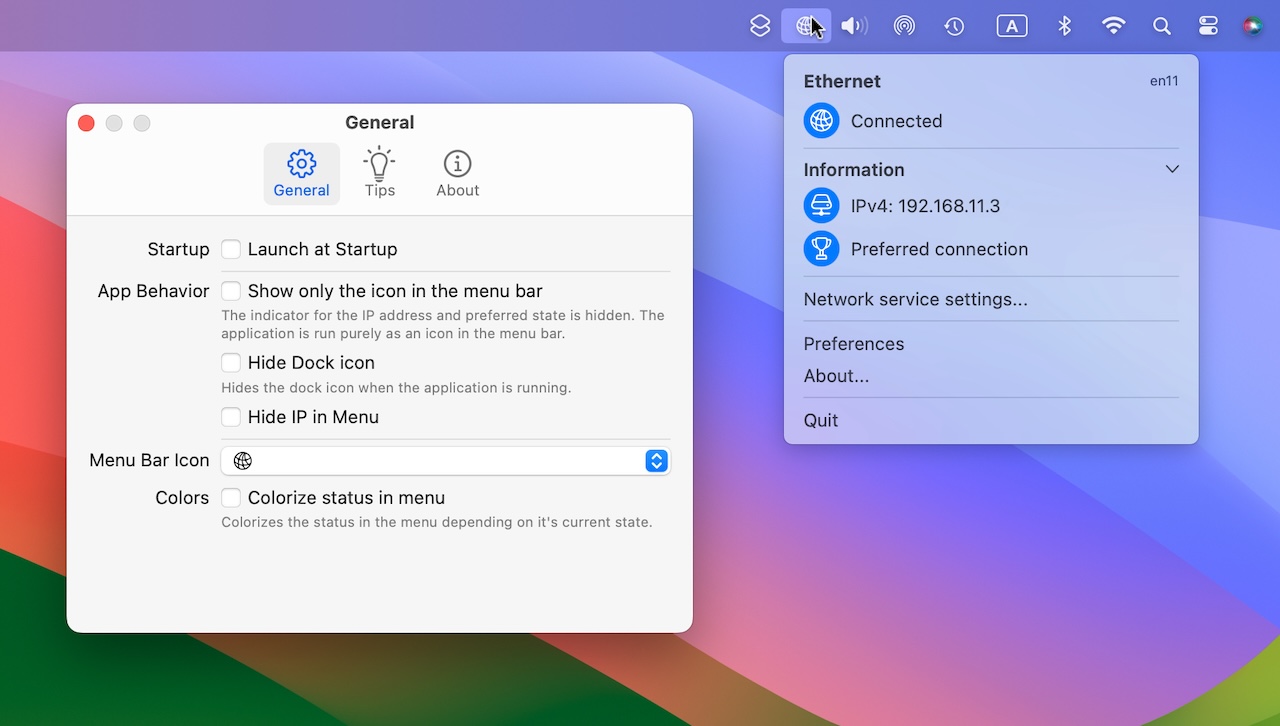Screen dimensions: 1280x726
Task: Click the blue globe Connected icon
Action: coord(821,121)
